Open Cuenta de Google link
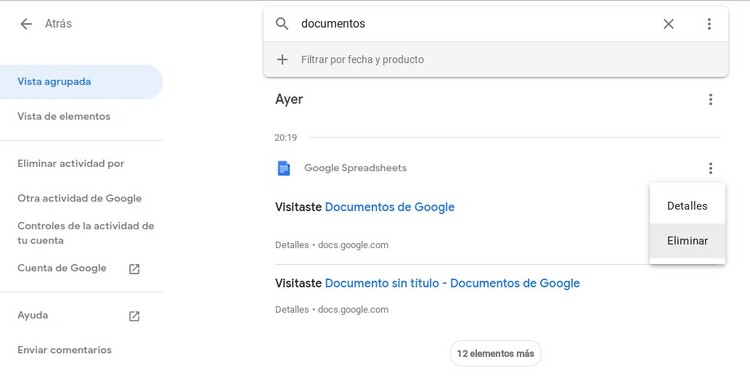 point(62,268)
